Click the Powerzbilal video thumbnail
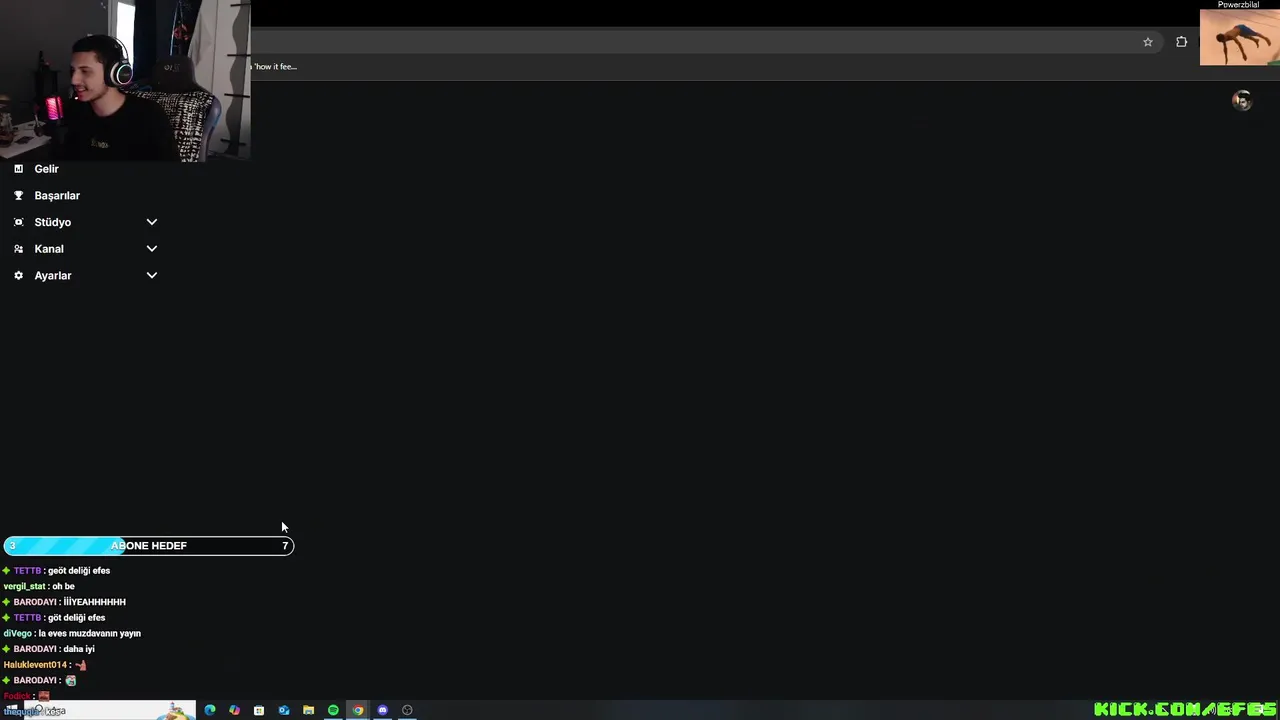 click(x=1239, y=37)
